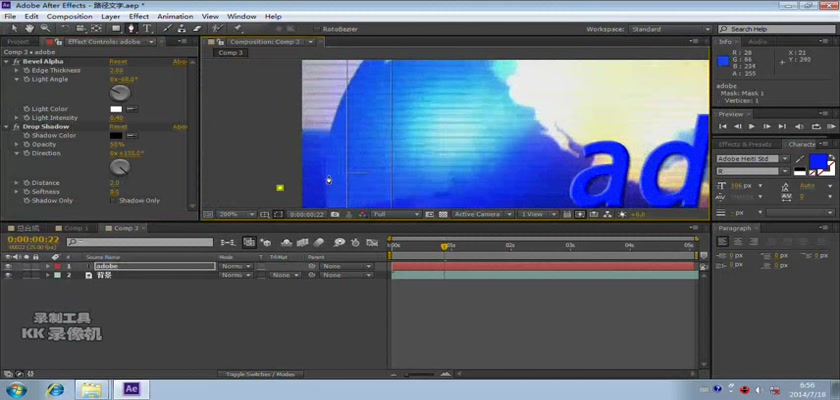Open the Composition menu
This screenshot has width=840, height=400.
pyautogui.click(x=70, y=17)
